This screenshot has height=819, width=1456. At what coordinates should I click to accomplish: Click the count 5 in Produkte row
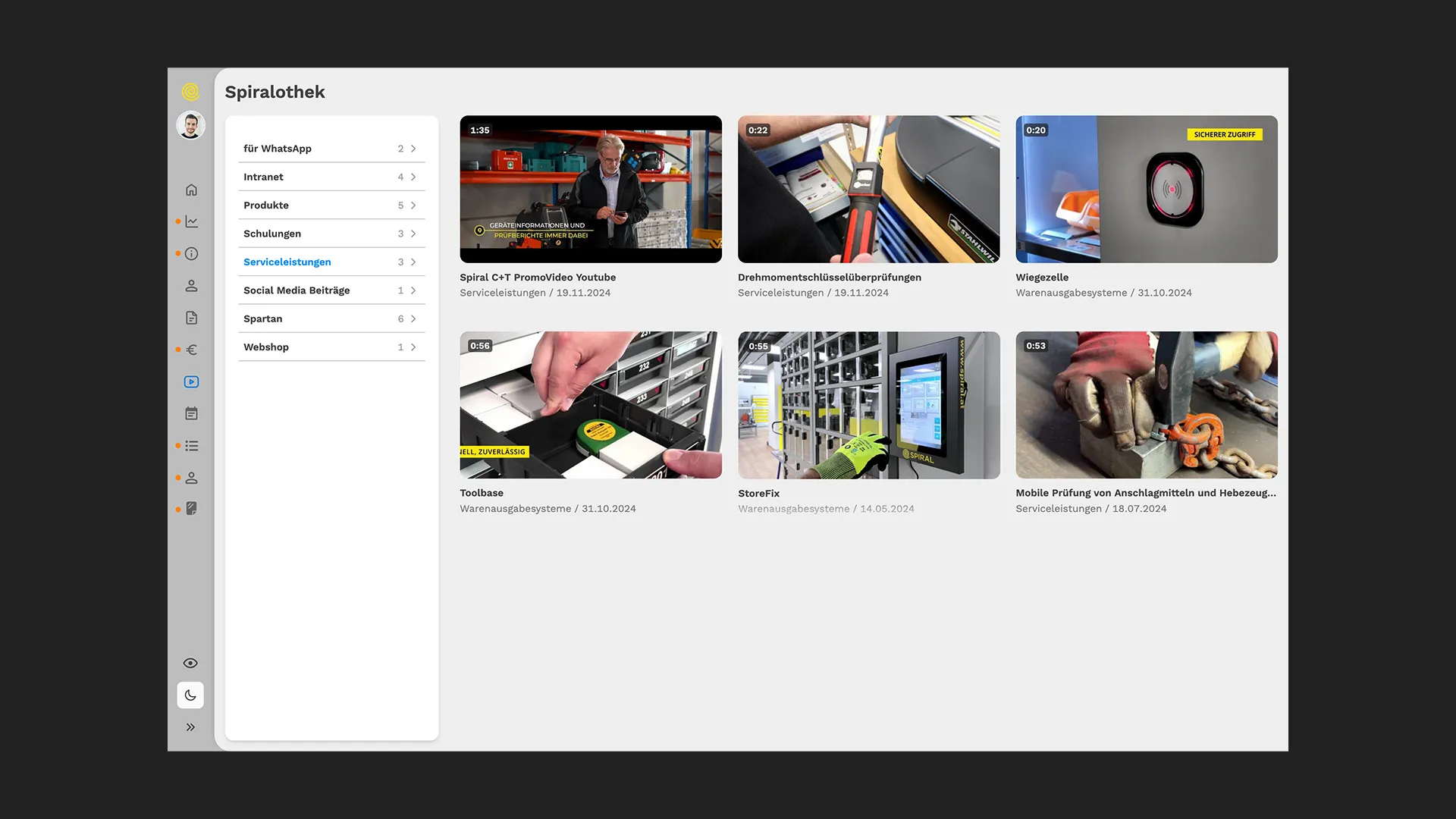point(400,206)
